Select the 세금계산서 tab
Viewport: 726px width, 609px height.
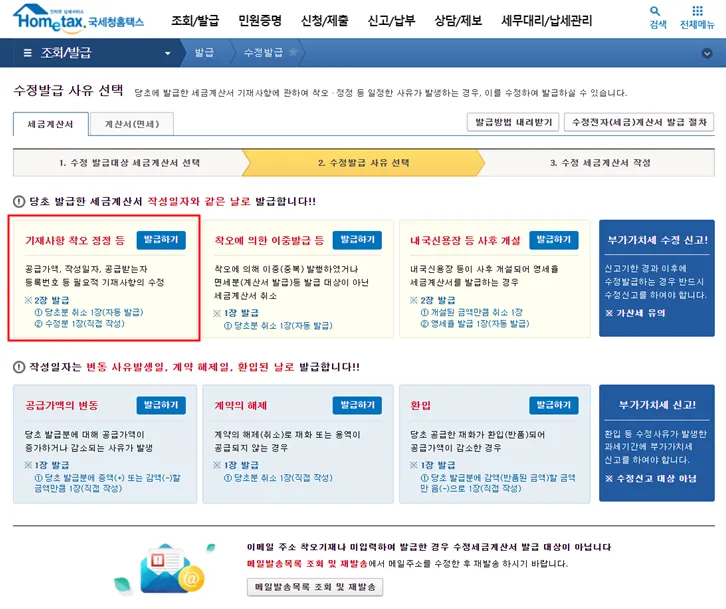pos(50,124)
